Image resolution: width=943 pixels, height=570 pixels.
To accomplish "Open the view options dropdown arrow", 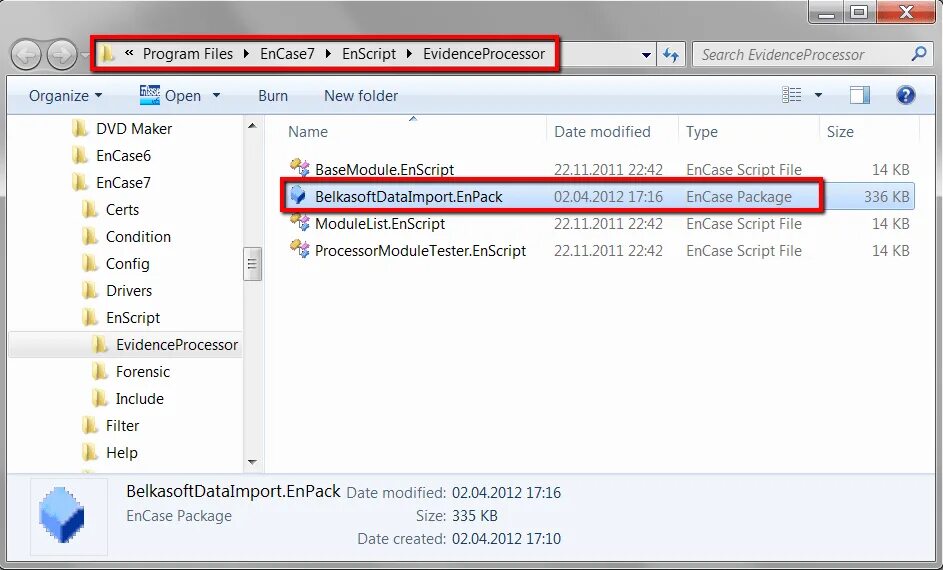I will click(x=818, y=96).
